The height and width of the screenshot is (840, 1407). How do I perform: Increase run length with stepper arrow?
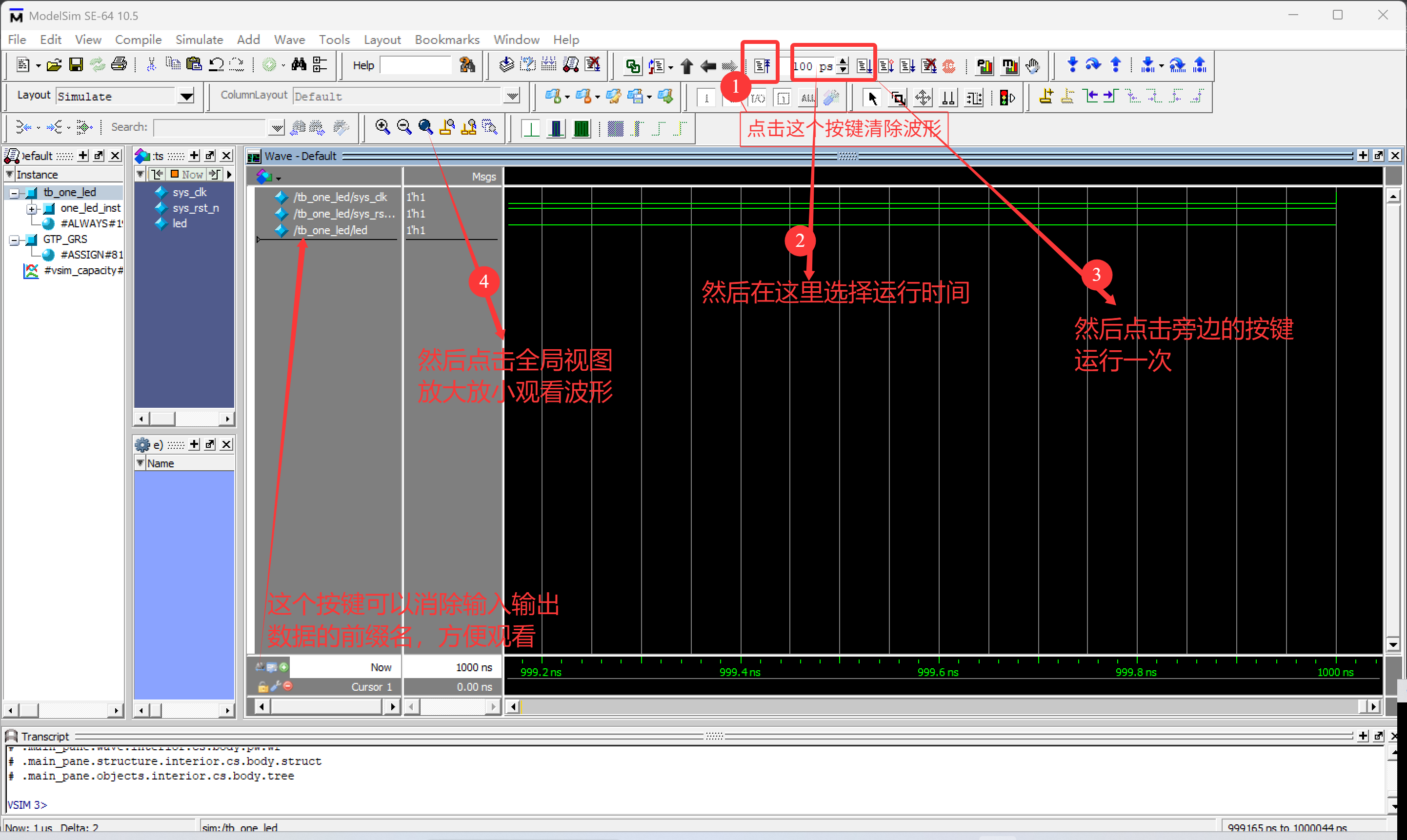pyautogui.click(x=844, y=61)
